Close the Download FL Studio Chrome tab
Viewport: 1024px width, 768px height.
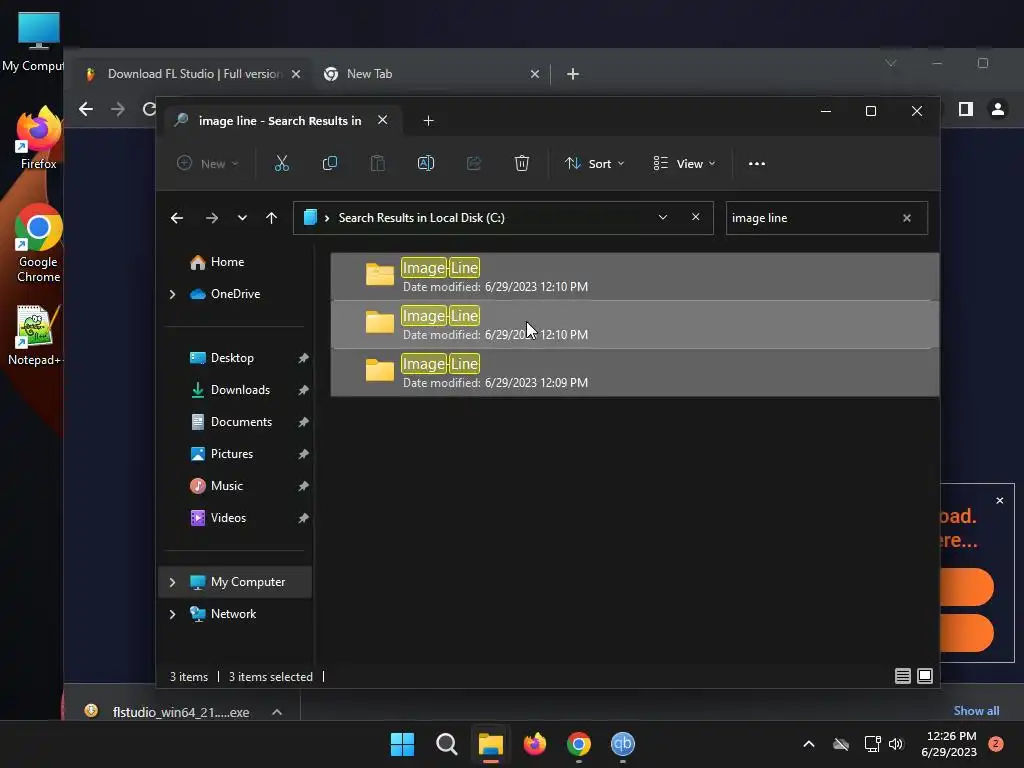point(296,74)
